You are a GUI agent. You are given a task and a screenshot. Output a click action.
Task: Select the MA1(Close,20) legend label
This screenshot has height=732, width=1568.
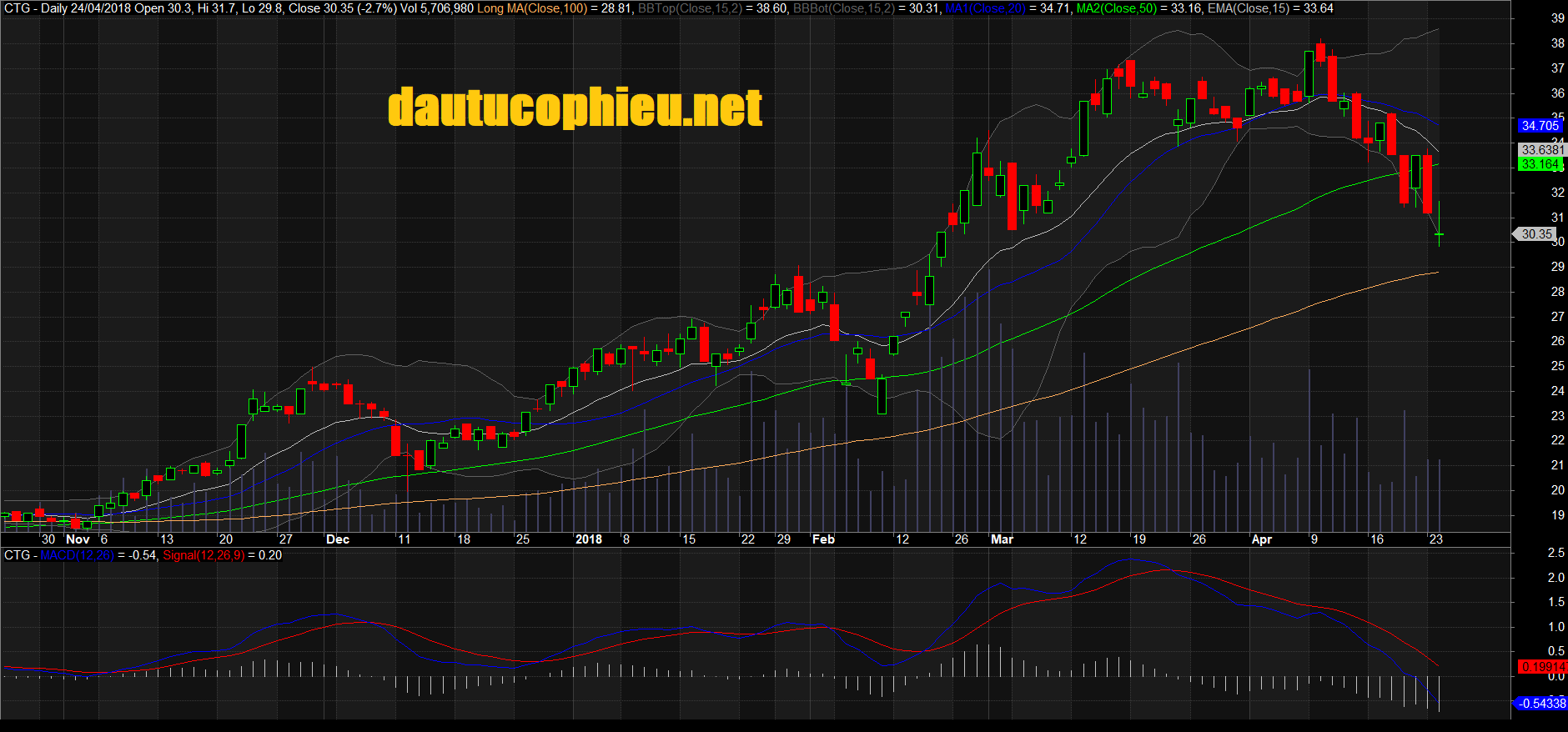(x=985, y=8)
